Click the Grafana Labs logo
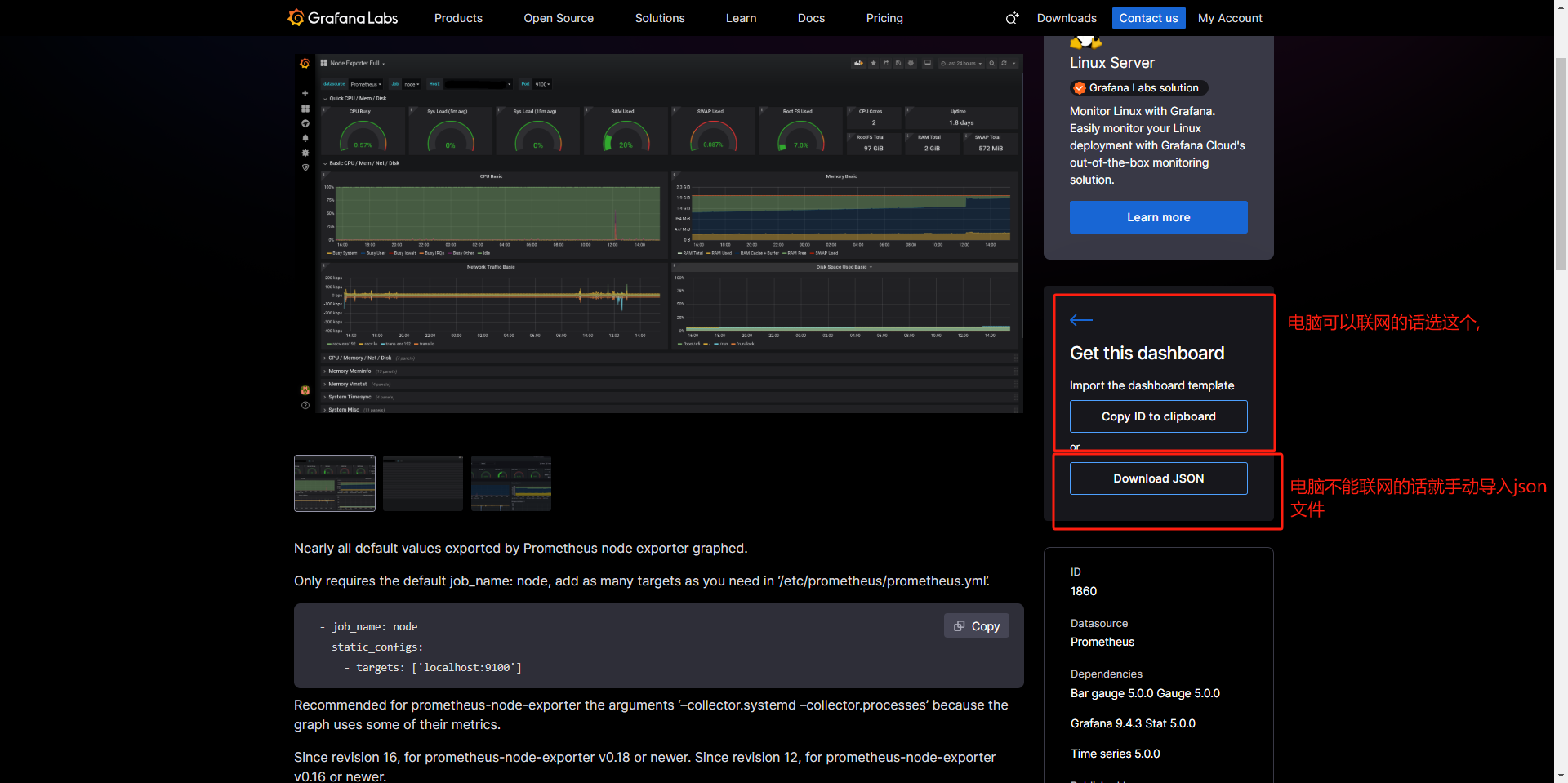Screen dimensions: 1568x783 (x=343, y=18)
